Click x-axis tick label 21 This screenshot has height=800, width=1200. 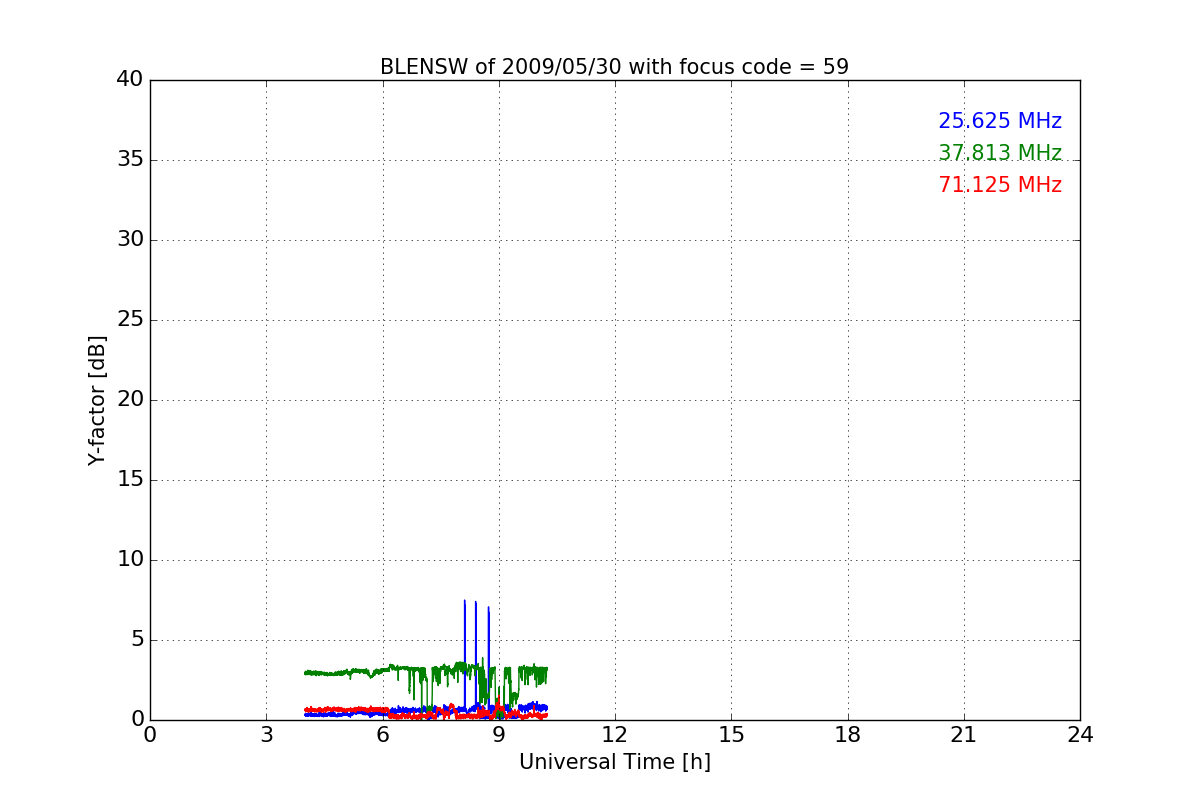[x=964, y=735]
